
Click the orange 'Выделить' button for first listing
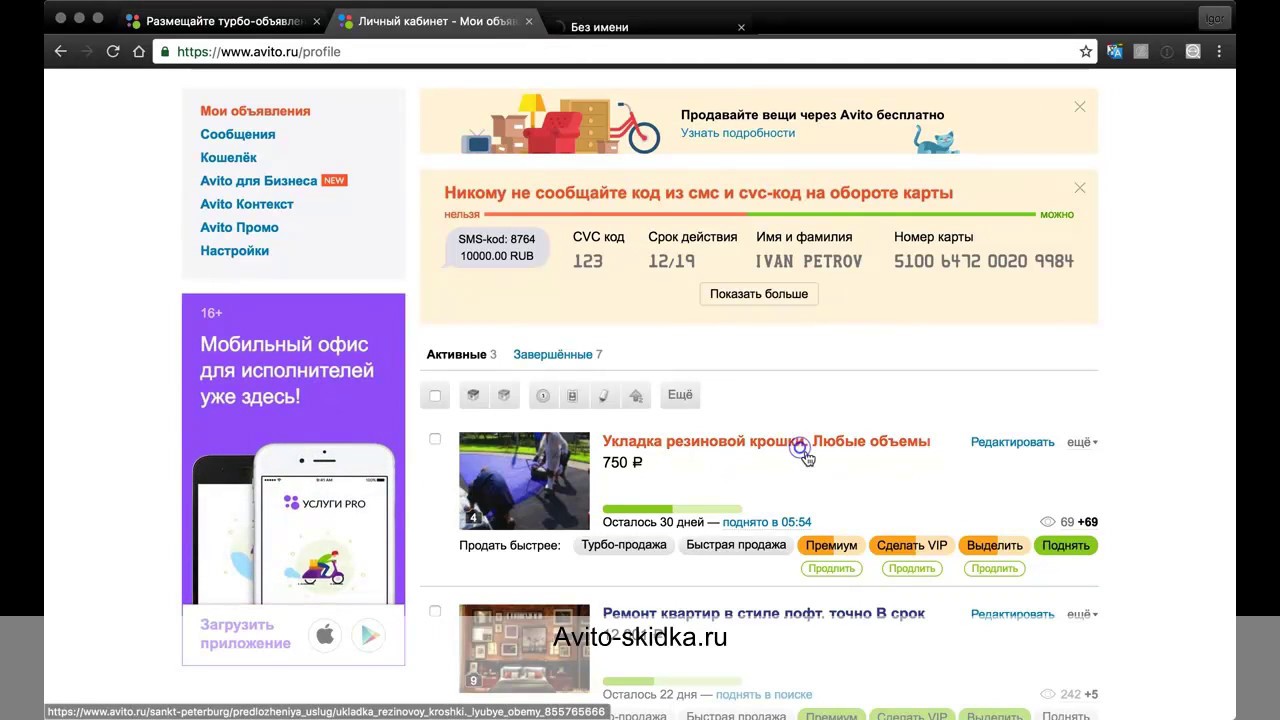coord(994,545)
